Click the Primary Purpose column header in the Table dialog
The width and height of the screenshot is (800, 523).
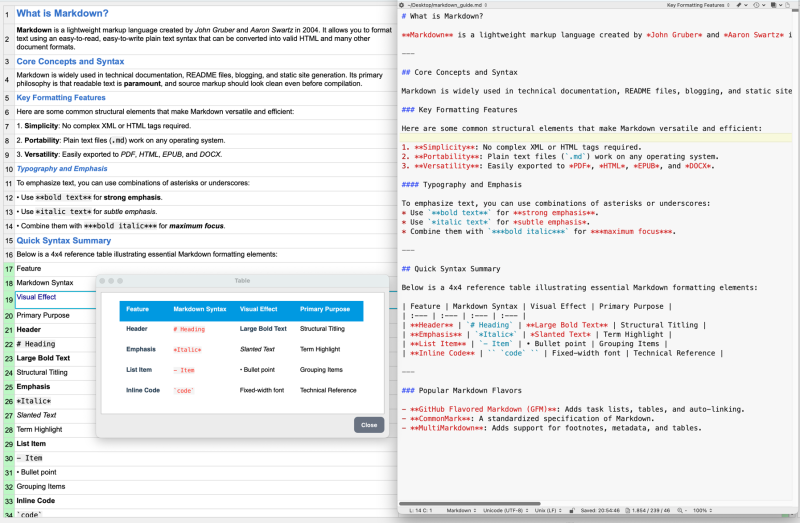click(x=325, y=309)
